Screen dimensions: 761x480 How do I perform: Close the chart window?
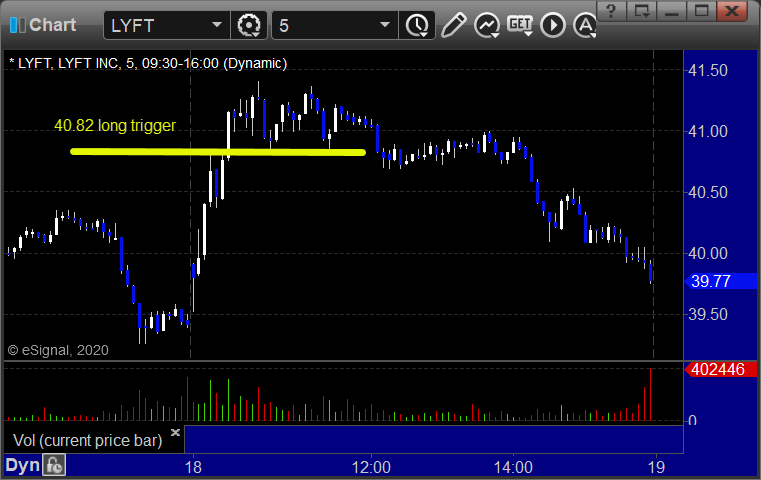point(732,11)
